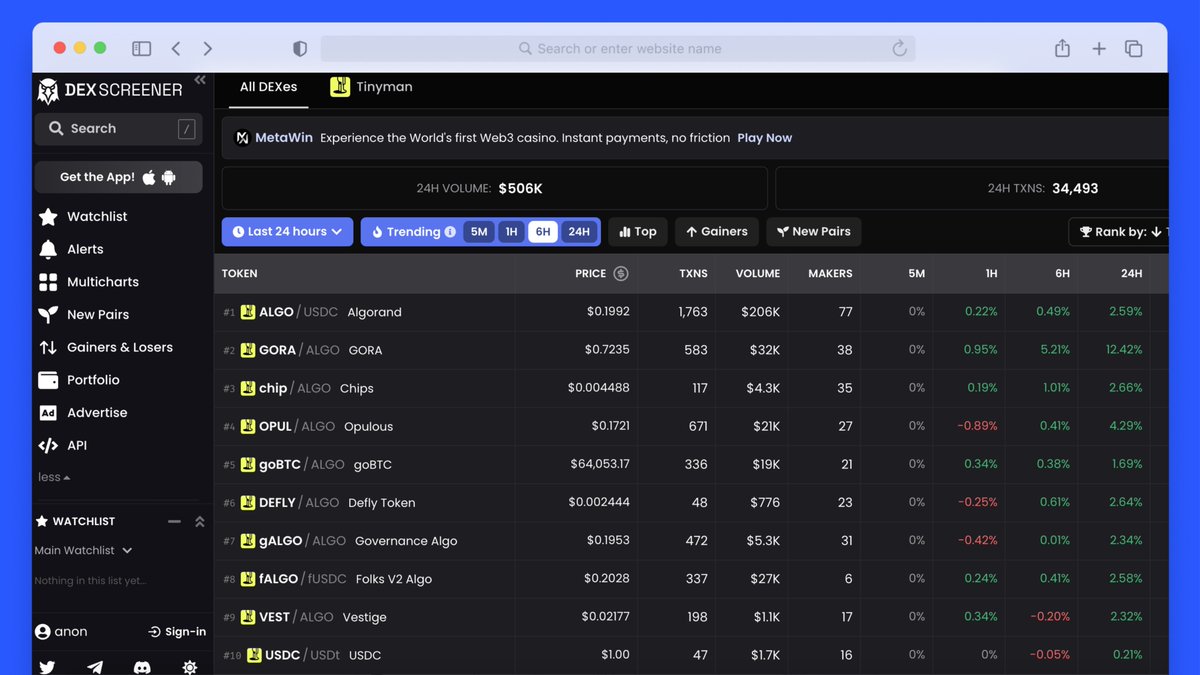Select 5M trending timeframe
This screenshot has width=1200, height=675.
click(x=479, y=232)
